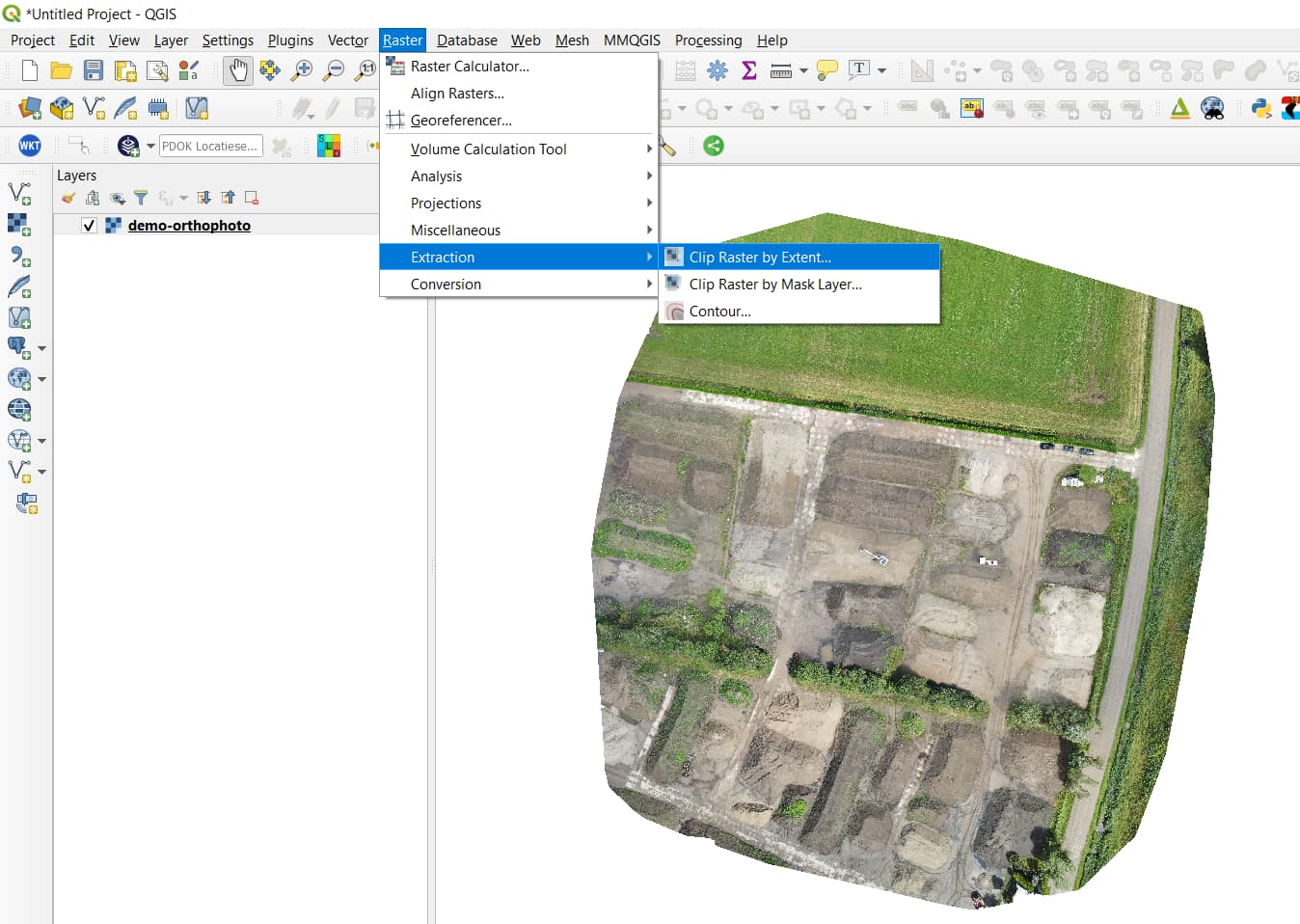Open the Georeferencer menu entry
1300x924 pixels.
(460, 121)
